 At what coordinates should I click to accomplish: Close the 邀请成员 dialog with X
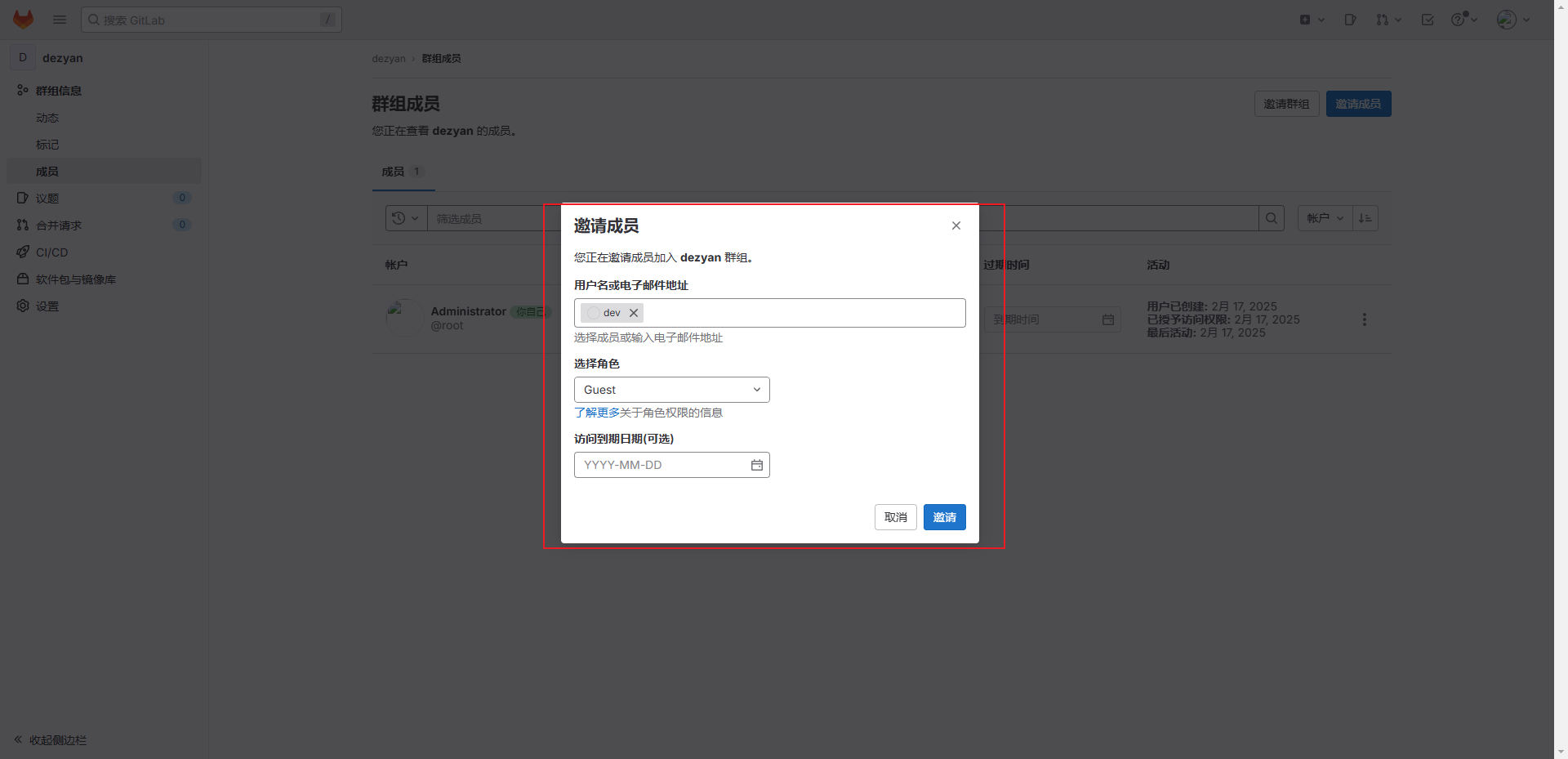[956, 225]
